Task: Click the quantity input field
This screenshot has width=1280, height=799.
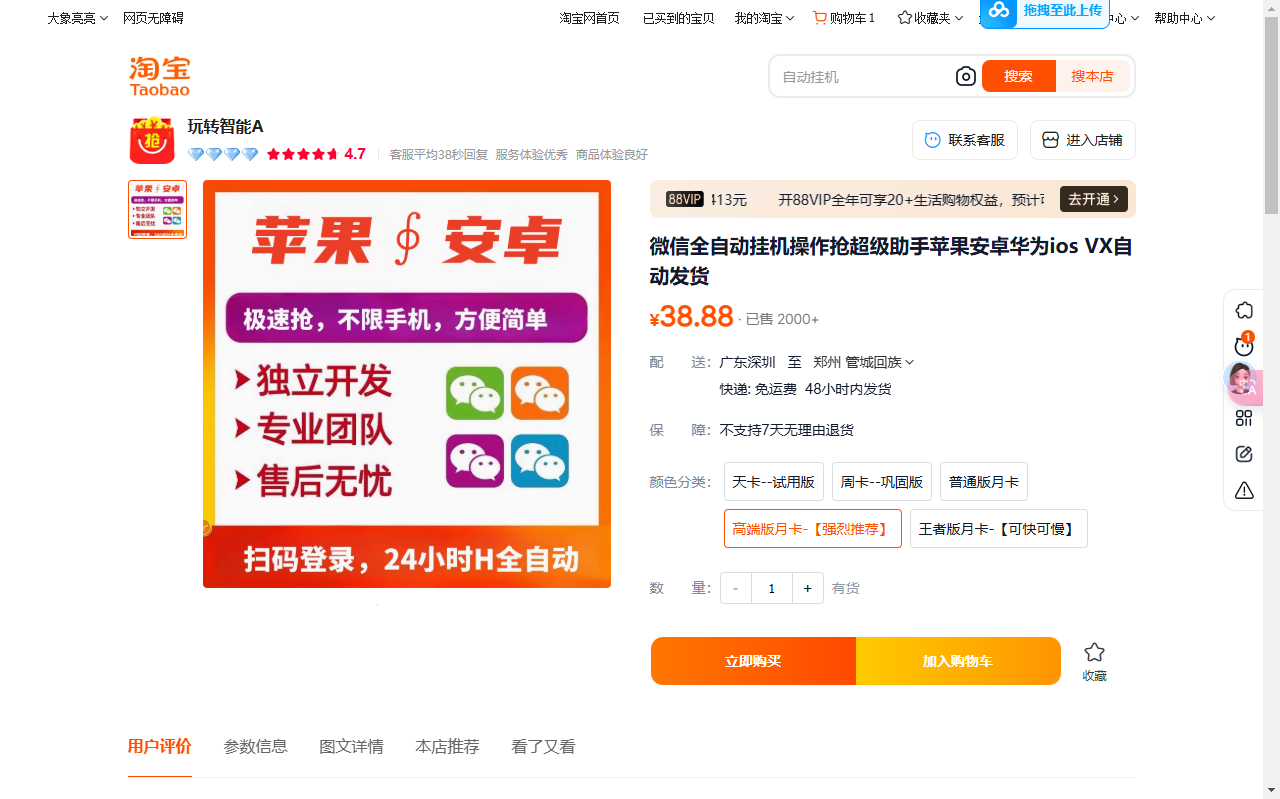Action: pyautogui.click(x=772, y=588)
